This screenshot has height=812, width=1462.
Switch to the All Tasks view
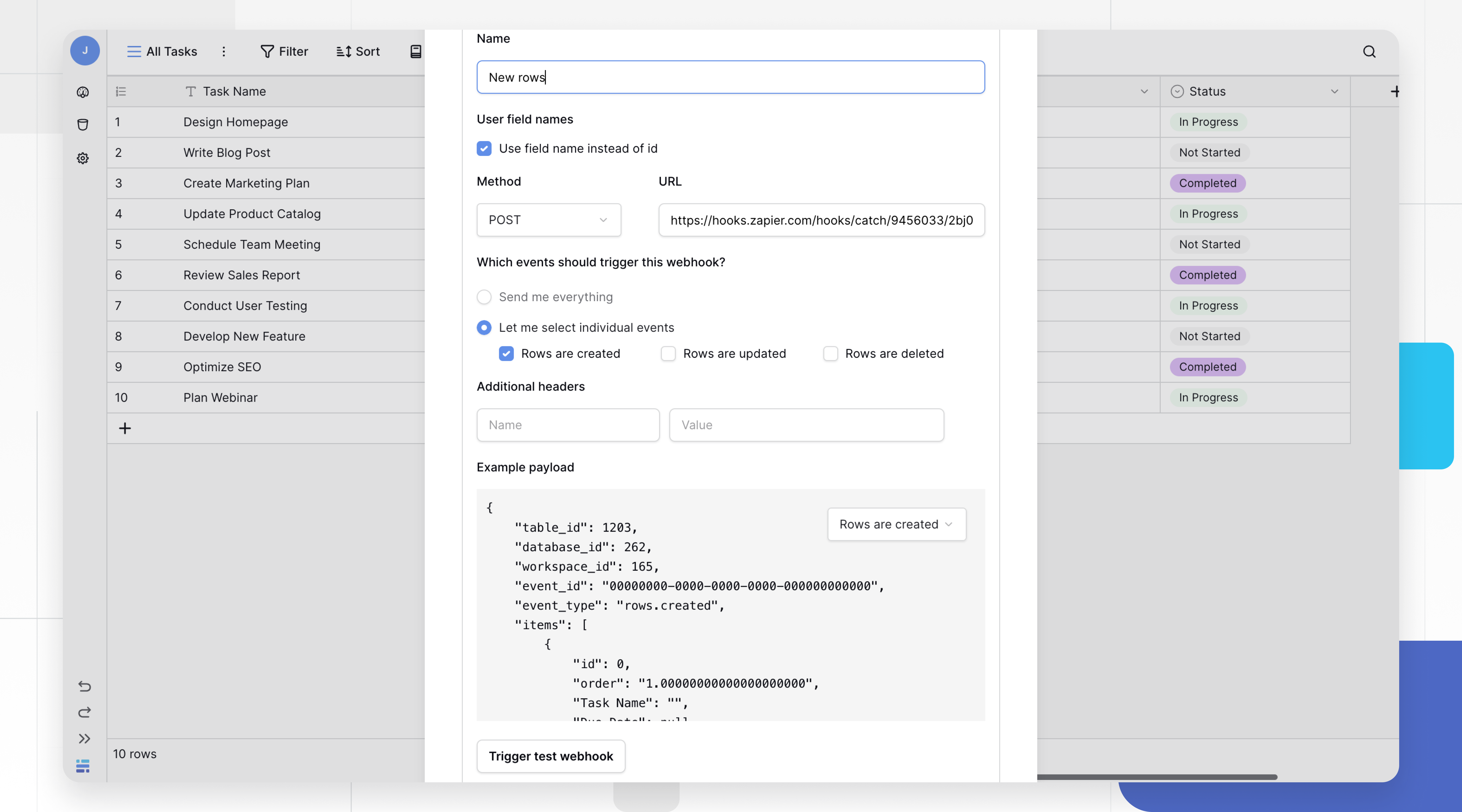[162, 52]
